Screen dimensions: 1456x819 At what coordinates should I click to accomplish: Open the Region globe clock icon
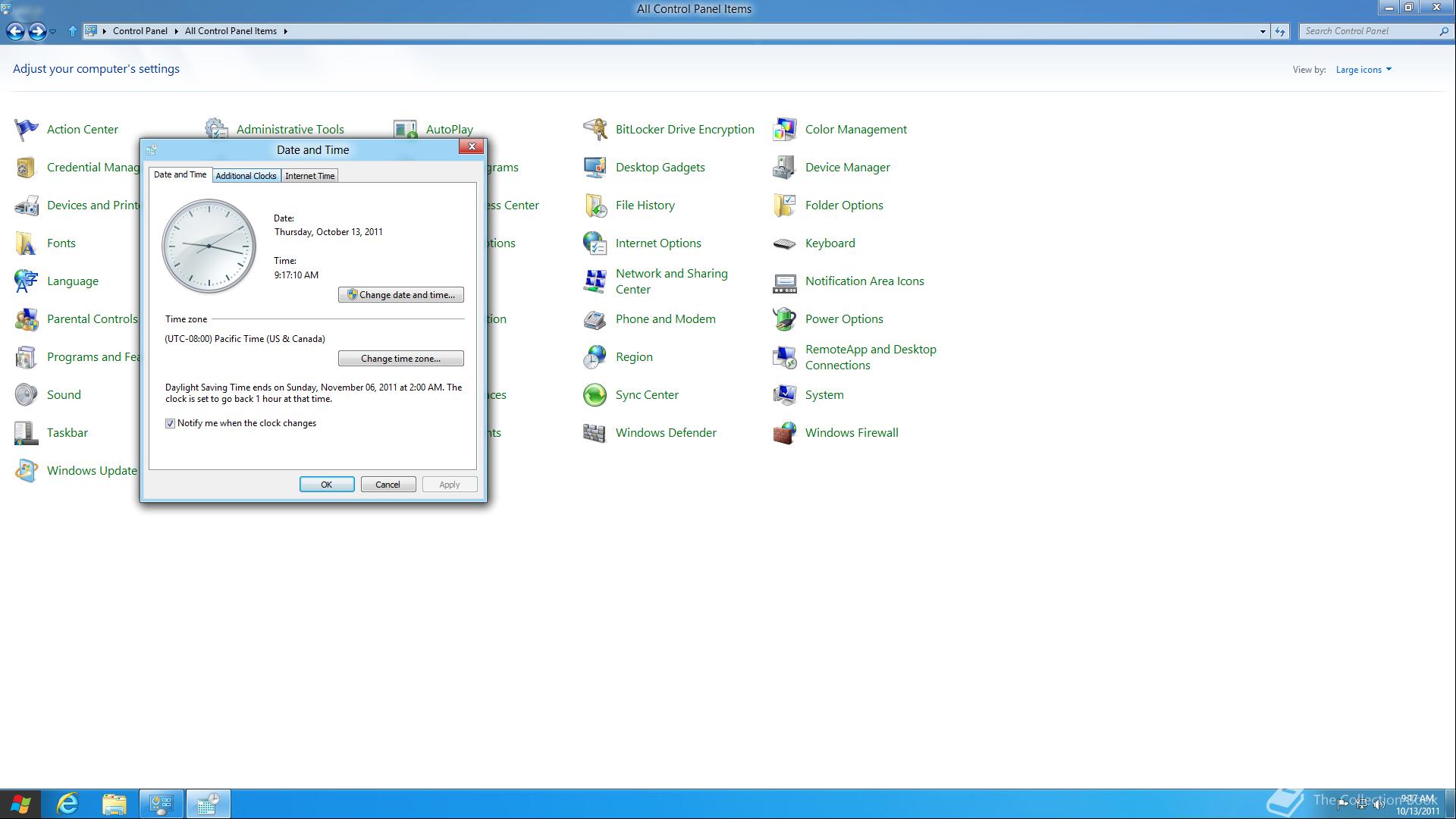pyautogui.click(x=595, y=357)
